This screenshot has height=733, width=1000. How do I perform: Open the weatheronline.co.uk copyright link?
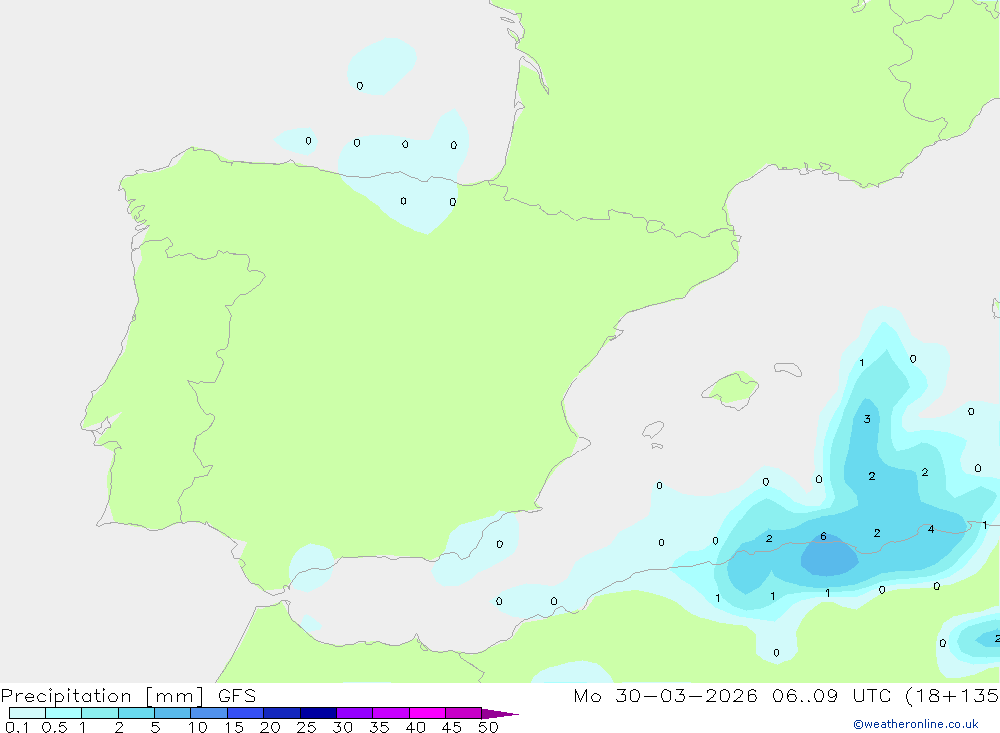pos(916,724)
